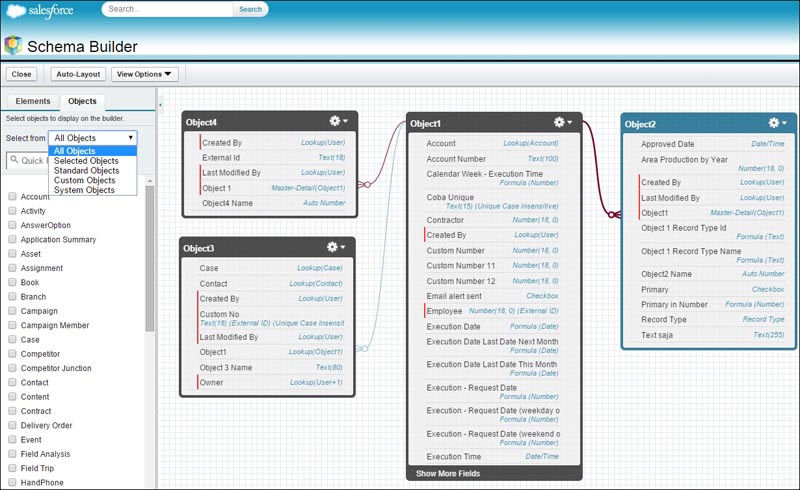Click the Primary checkbox field in Object2

(x=712, y=289)
